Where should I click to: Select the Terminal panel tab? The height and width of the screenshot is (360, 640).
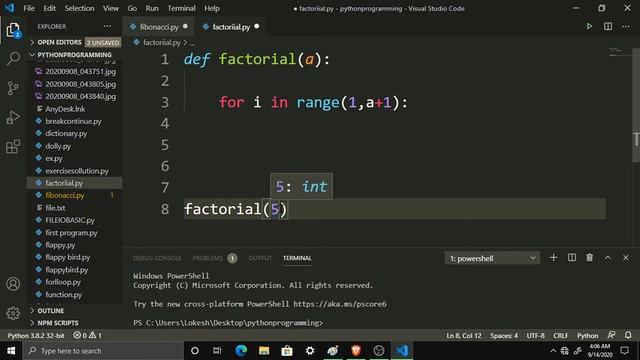click(297, 258)
